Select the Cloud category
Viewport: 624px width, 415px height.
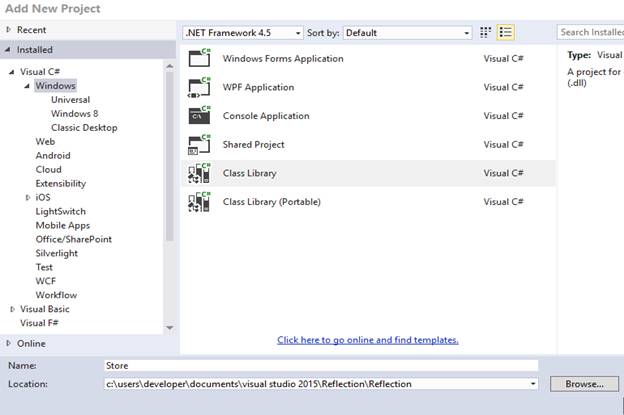click(x=49, y=170)
